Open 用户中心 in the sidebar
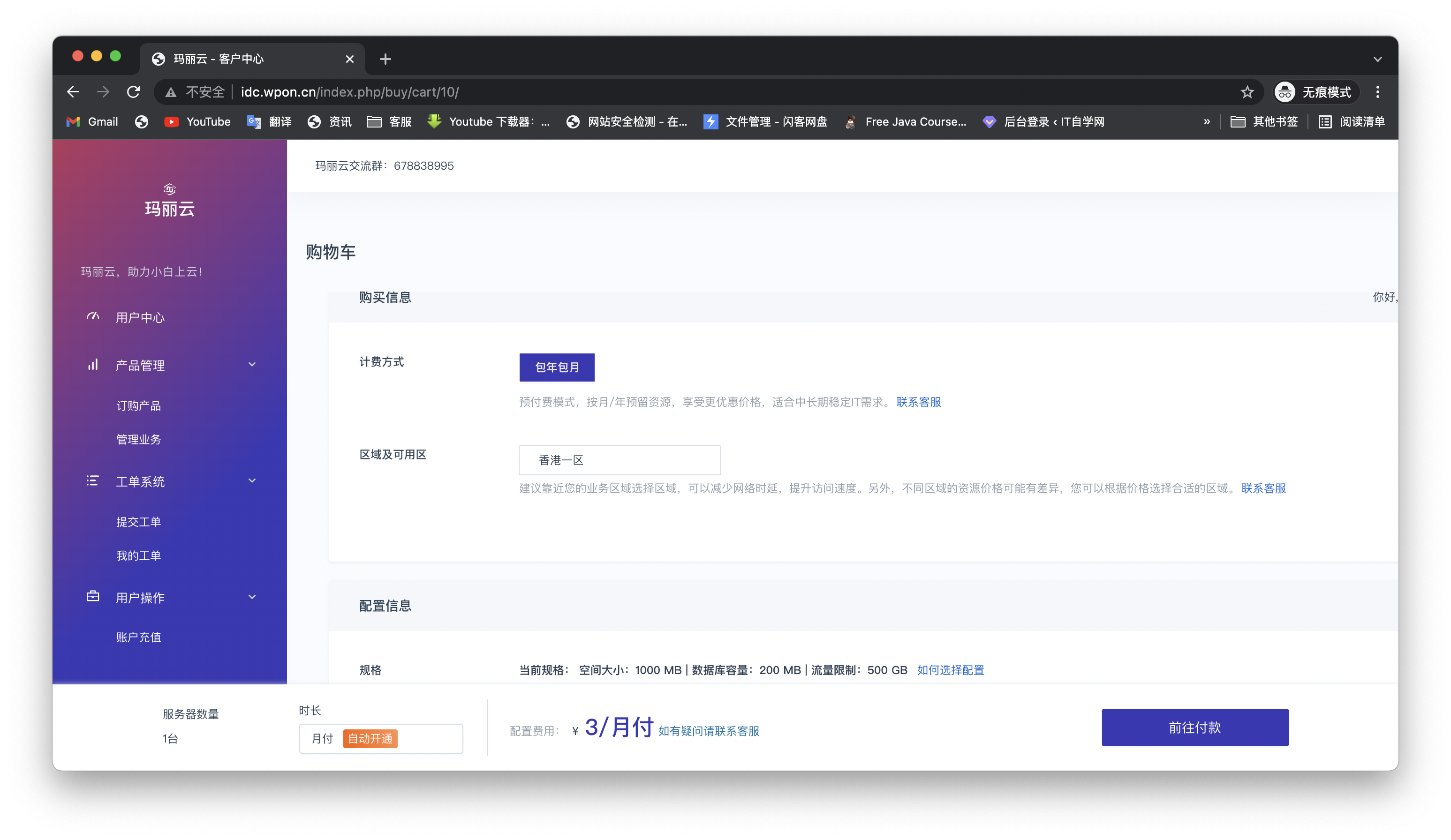1451x840 pixels. pos(140,318)
